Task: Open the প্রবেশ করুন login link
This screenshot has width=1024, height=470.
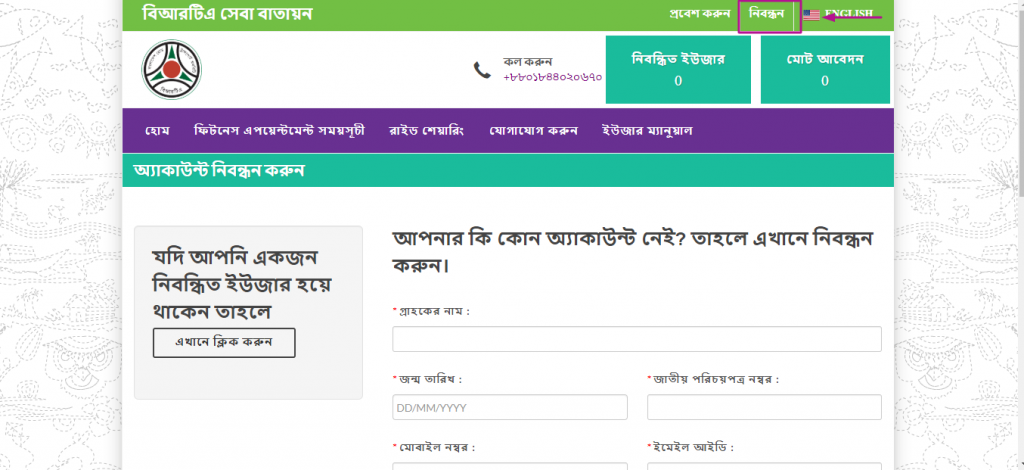Action: [x=699, y=15]
